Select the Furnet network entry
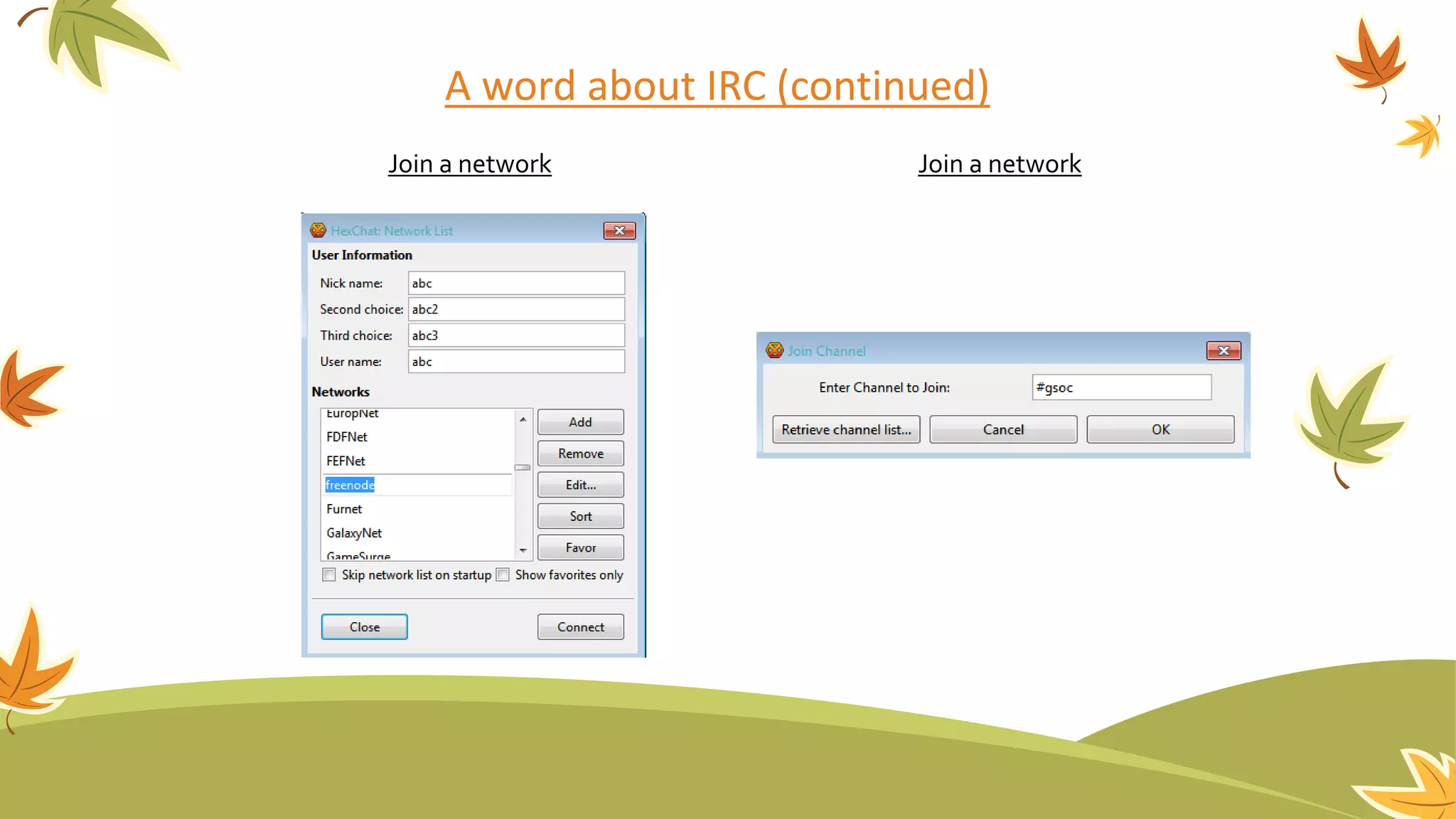This screenshot has width=1456, height=819. click(x=344, y=509)
